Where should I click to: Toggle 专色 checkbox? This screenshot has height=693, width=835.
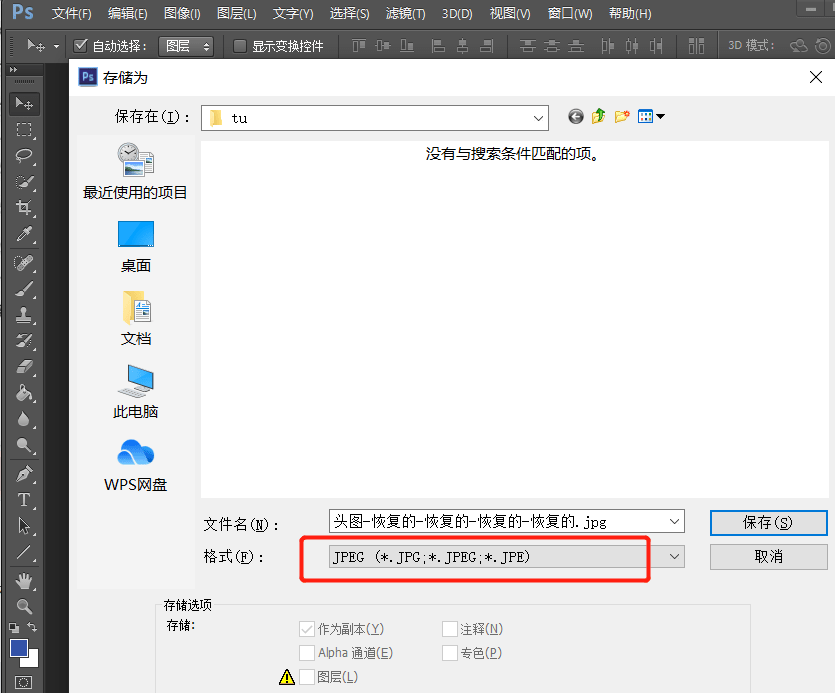tap(449, 653)
